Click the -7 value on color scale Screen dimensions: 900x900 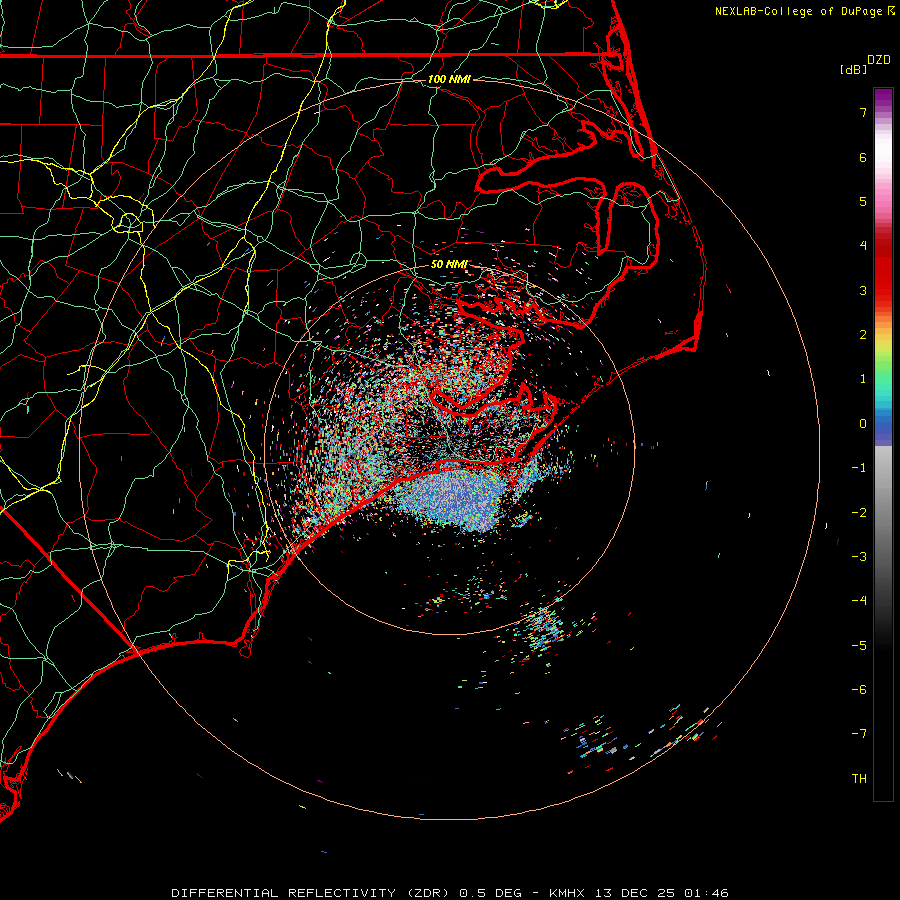pos(859,734)
